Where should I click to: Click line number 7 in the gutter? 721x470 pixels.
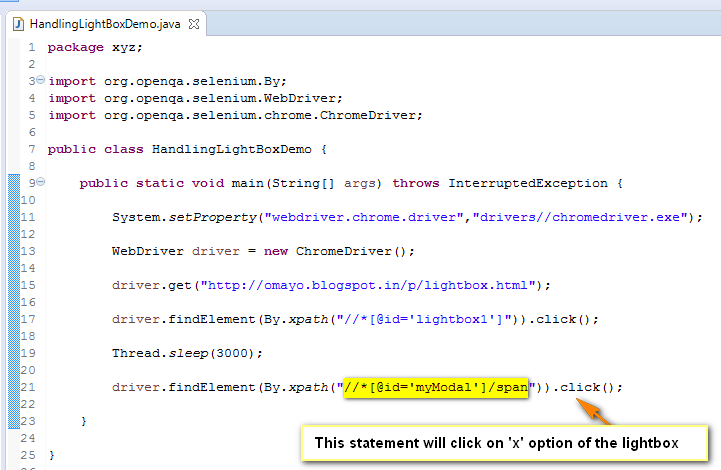pyautogui.click(x=31, y=149)
